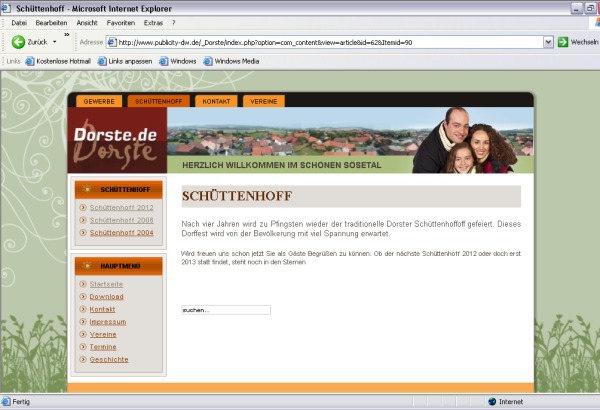Open the Bearbeiten menu
This screenshot has width=600, height=410.
(51, 23)
